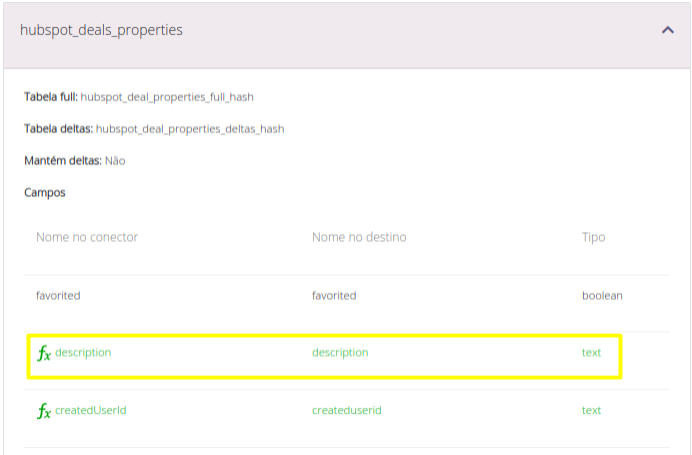
Task: Click the Nome no conector column header
Action: pyautogui.click(x=87, y=238)
